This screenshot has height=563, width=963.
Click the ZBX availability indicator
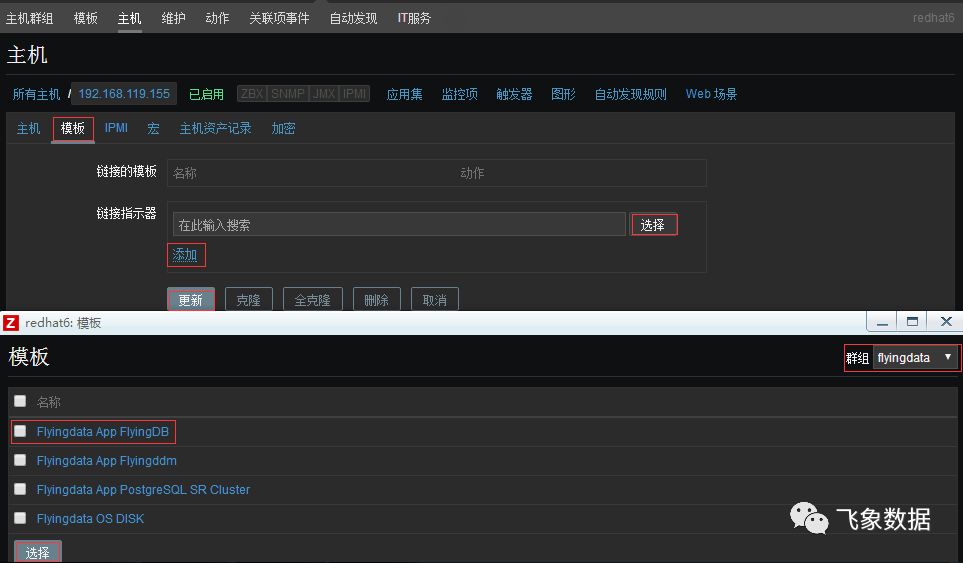tap(252, 94)
